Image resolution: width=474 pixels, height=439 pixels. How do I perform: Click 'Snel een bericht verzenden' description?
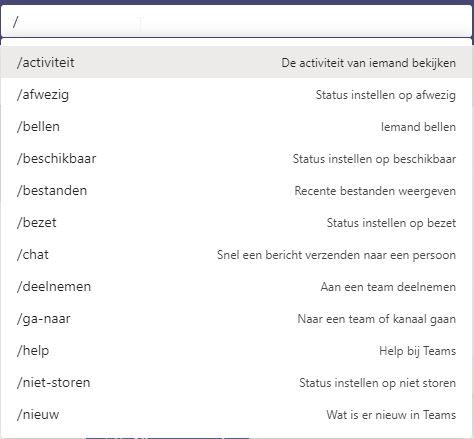pos(336,255)
